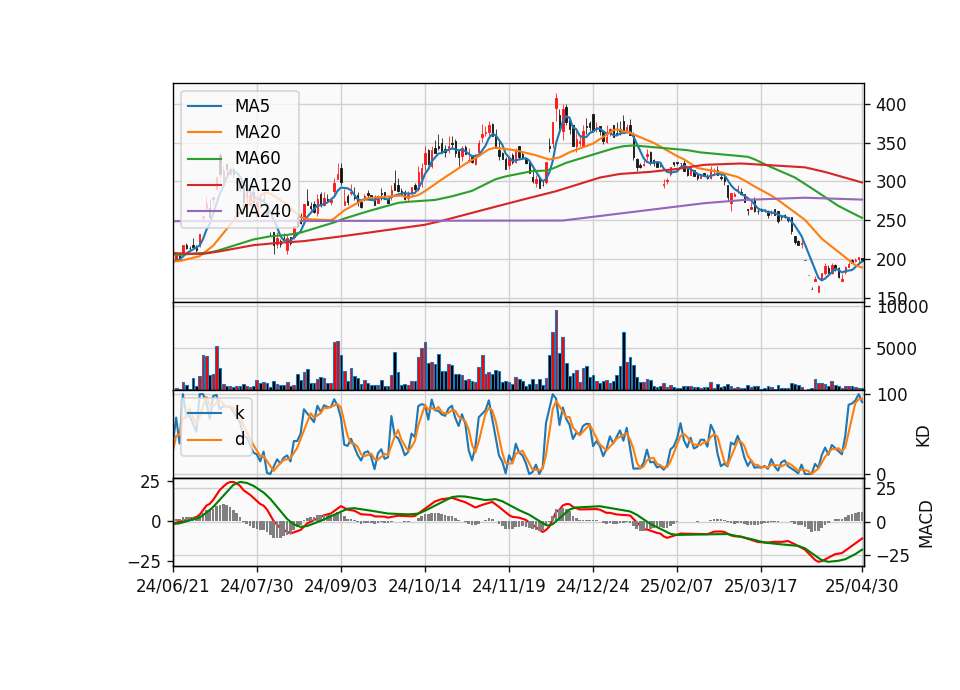Click the 350 price axis label
This screenshot has height=690, width=960.
click(x=891, y=144)
